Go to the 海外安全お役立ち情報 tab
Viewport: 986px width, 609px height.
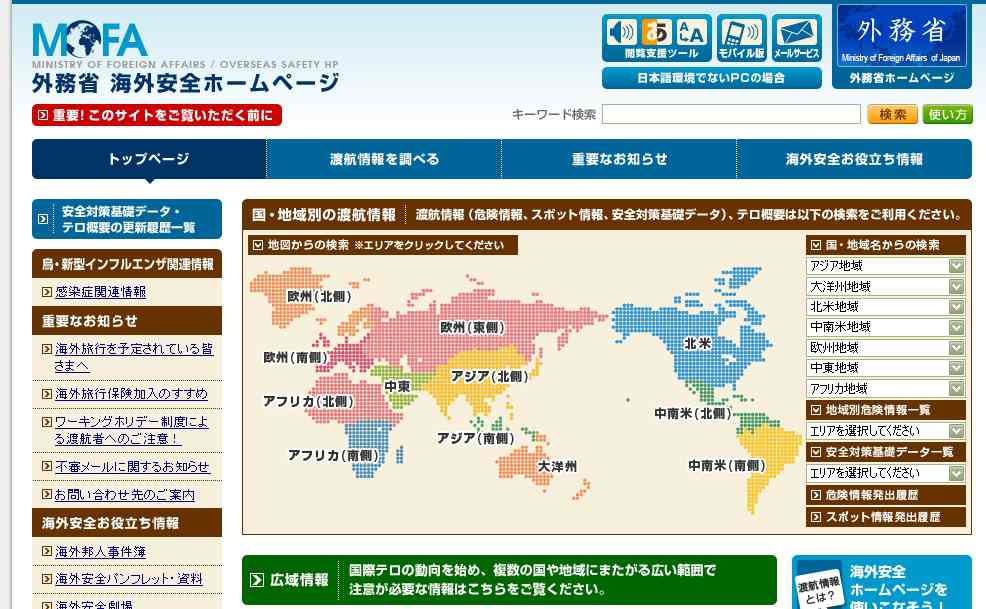[854, 159]
